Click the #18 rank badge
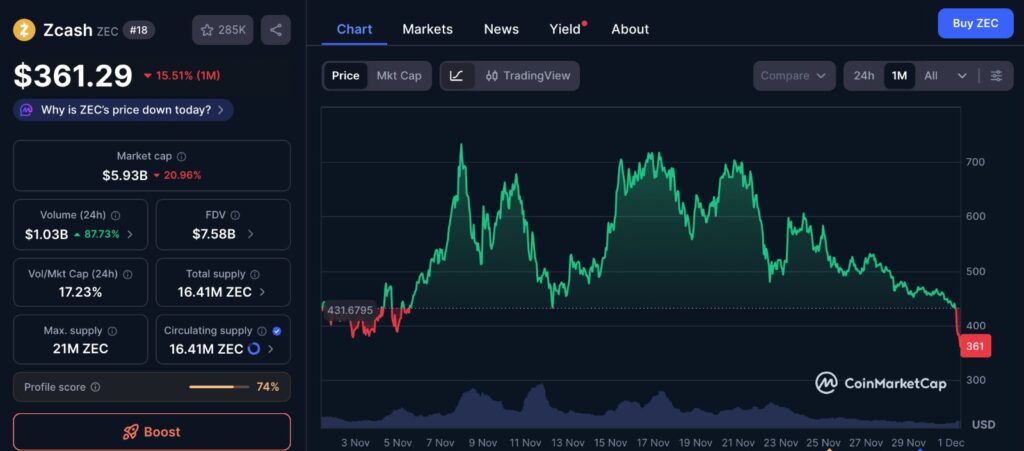This screenshot has width=1024, height=451. (x=139, y=30)
